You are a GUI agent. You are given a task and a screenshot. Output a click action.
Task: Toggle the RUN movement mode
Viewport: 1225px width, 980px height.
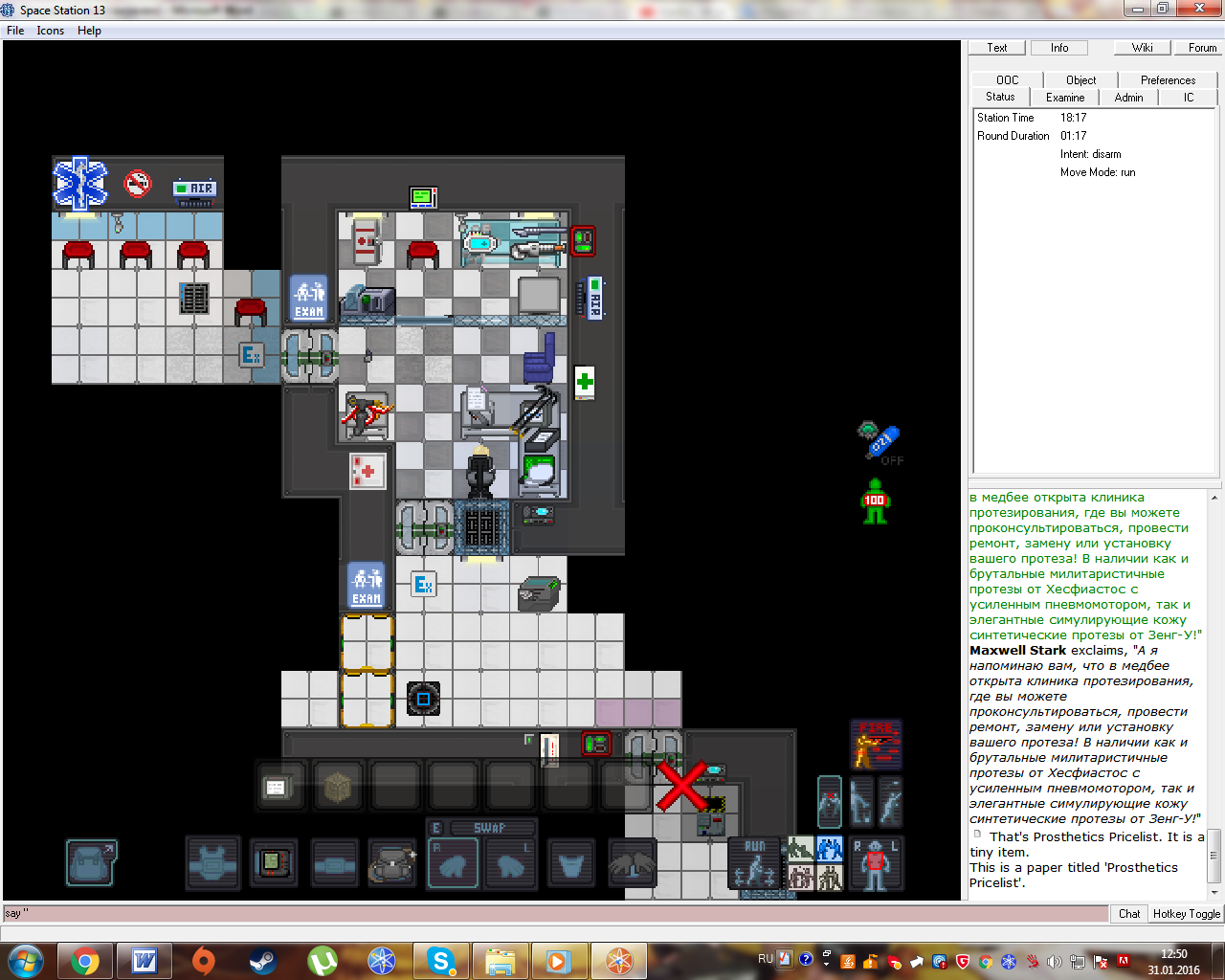click(755, 863)
